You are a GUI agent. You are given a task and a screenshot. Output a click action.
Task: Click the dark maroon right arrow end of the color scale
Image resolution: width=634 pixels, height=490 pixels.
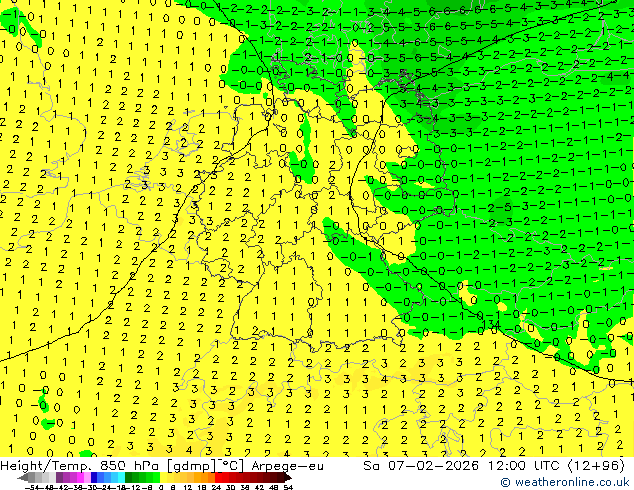click(287, 477)
